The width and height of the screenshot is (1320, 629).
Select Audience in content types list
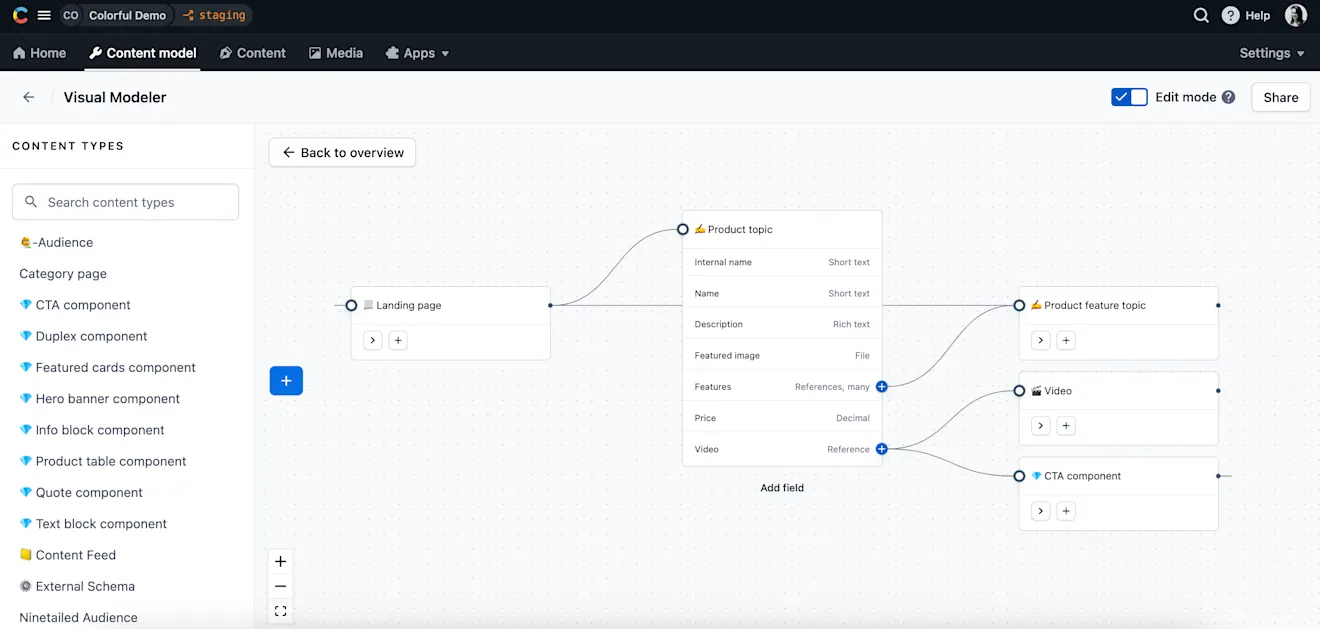point(56,242)
